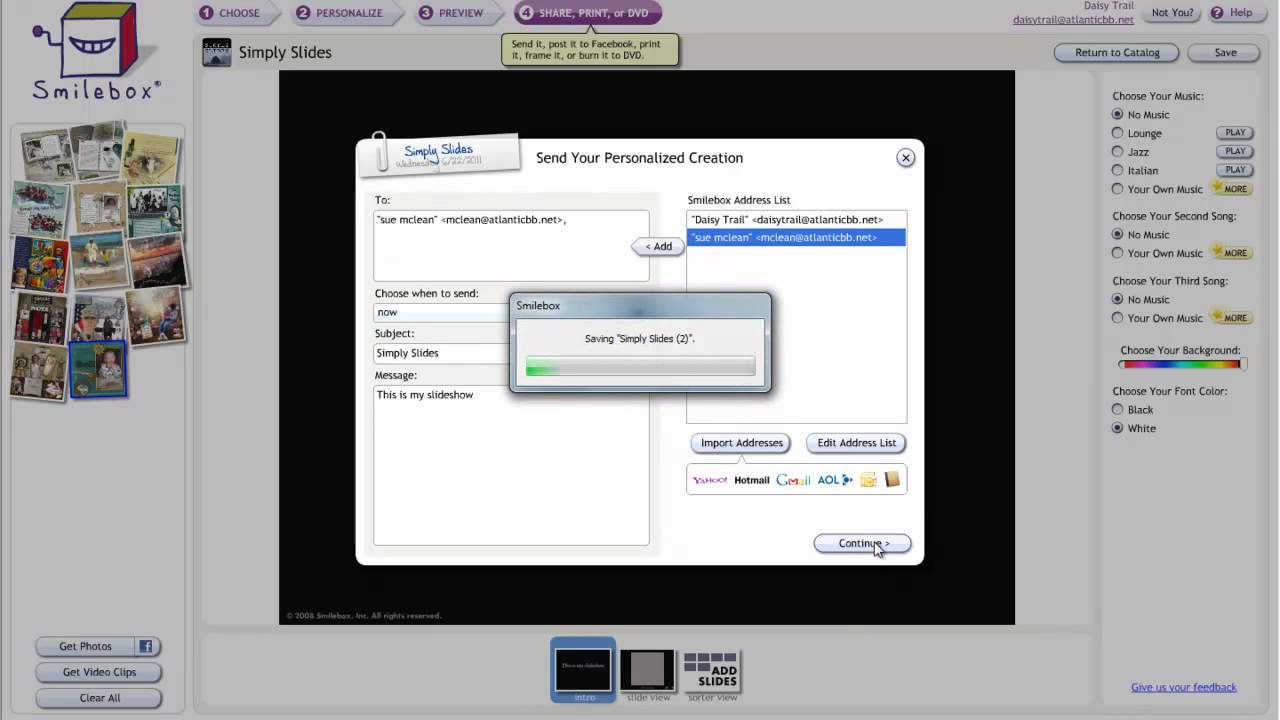Clear all photos with Clear All

(x=98, y=698)
